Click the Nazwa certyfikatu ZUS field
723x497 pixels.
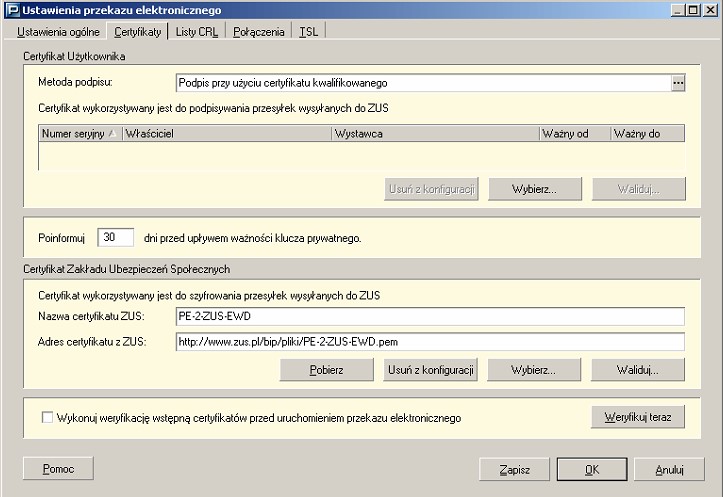coord(430,316)
